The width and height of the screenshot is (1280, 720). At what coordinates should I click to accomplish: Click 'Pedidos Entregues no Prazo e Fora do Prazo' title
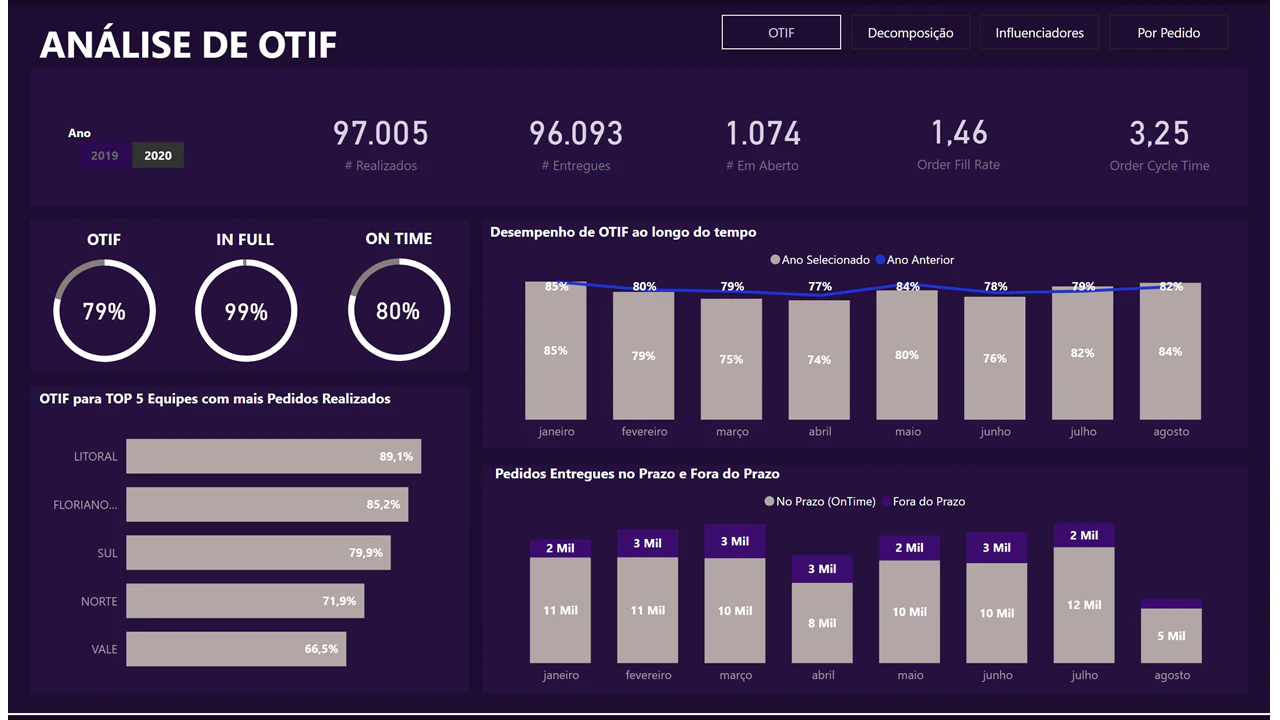(637, 474)
